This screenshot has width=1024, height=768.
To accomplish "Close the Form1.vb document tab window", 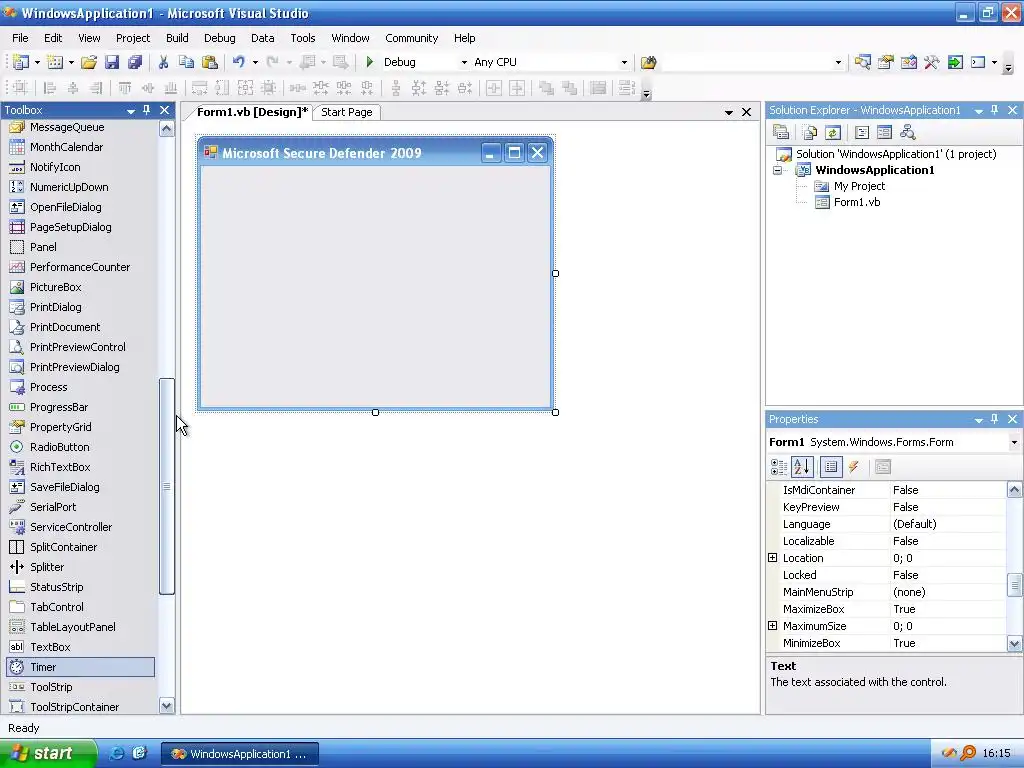I will tap(746, 112).
